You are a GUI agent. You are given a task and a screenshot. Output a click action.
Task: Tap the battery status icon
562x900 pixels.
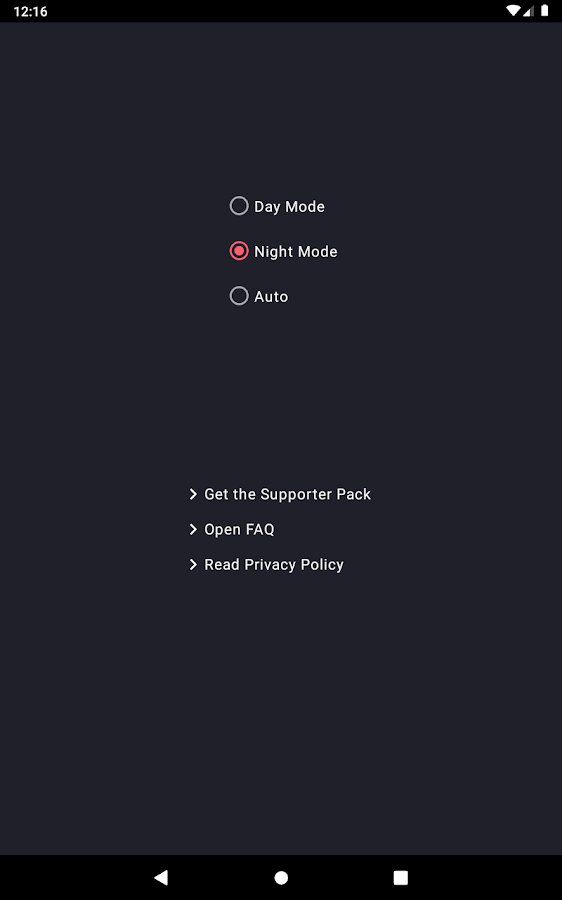544,11
